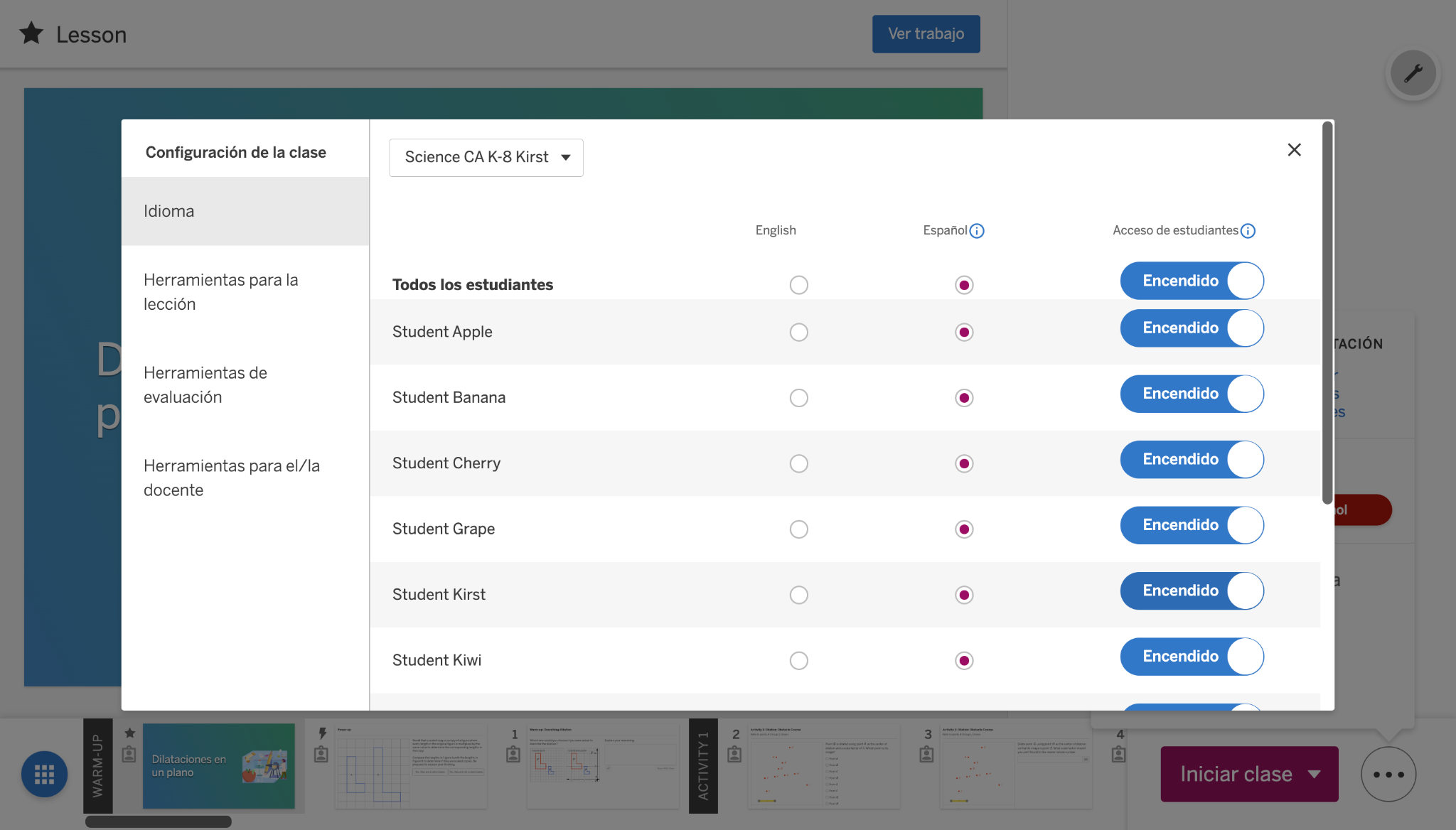Click the dialog's vertical scrollbar
Image resolution: width=1456 pixels, height=830 pixels.
[x=1327, y=313]
